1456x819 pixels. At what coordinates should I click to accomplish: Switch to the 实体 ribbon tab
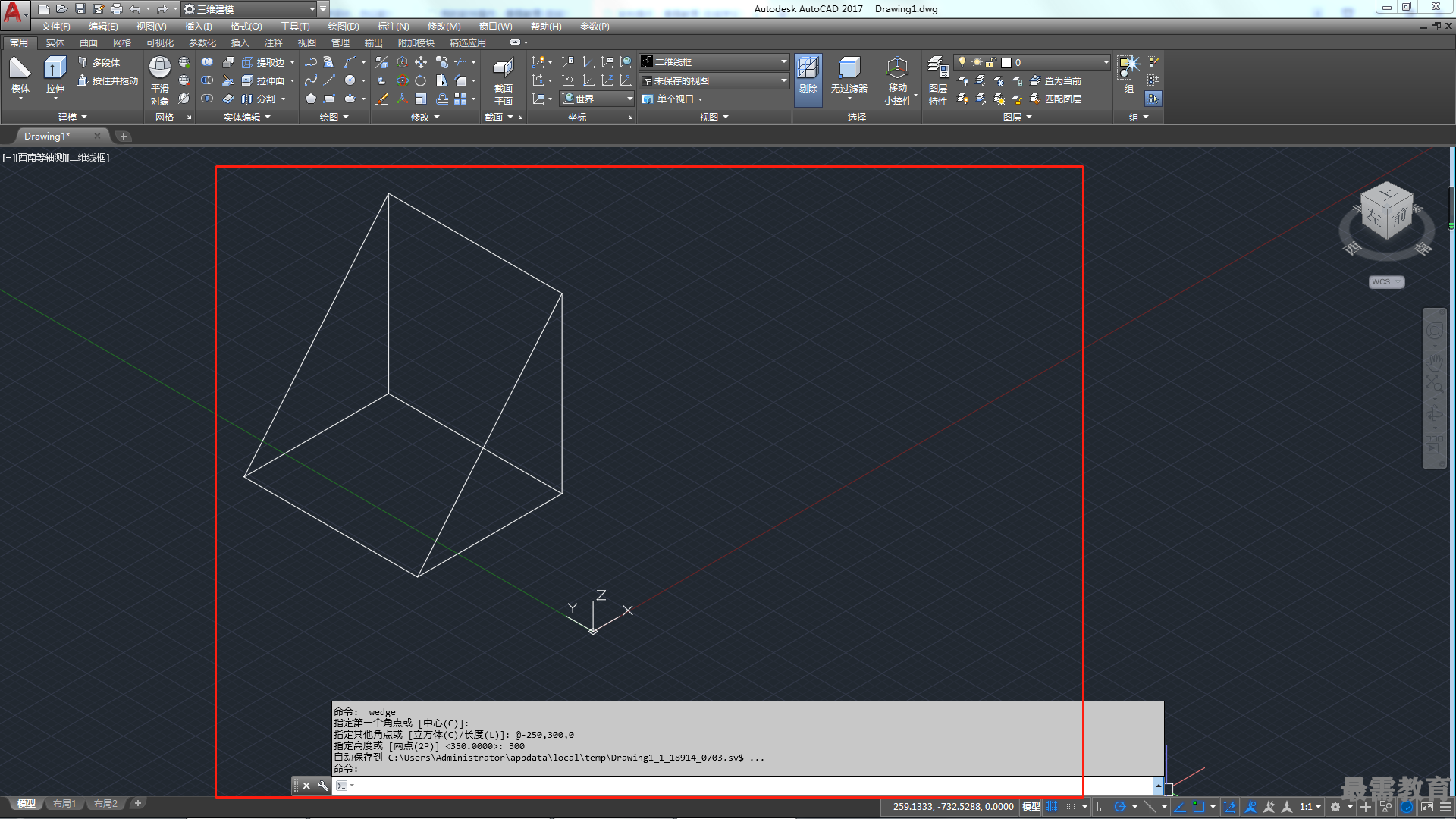(55, 42)
